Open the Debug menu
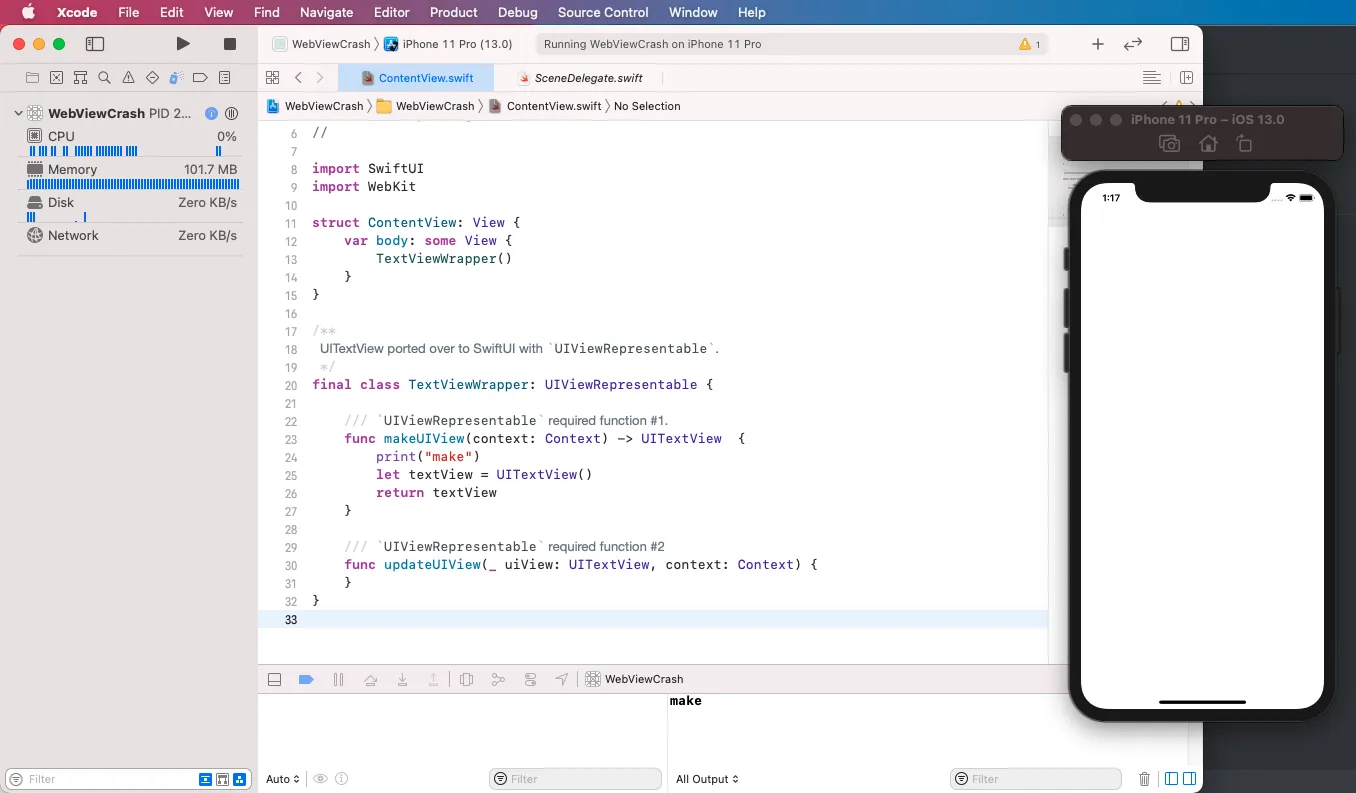This screenshot has height=793, width=1356. [x=517, y=12]
